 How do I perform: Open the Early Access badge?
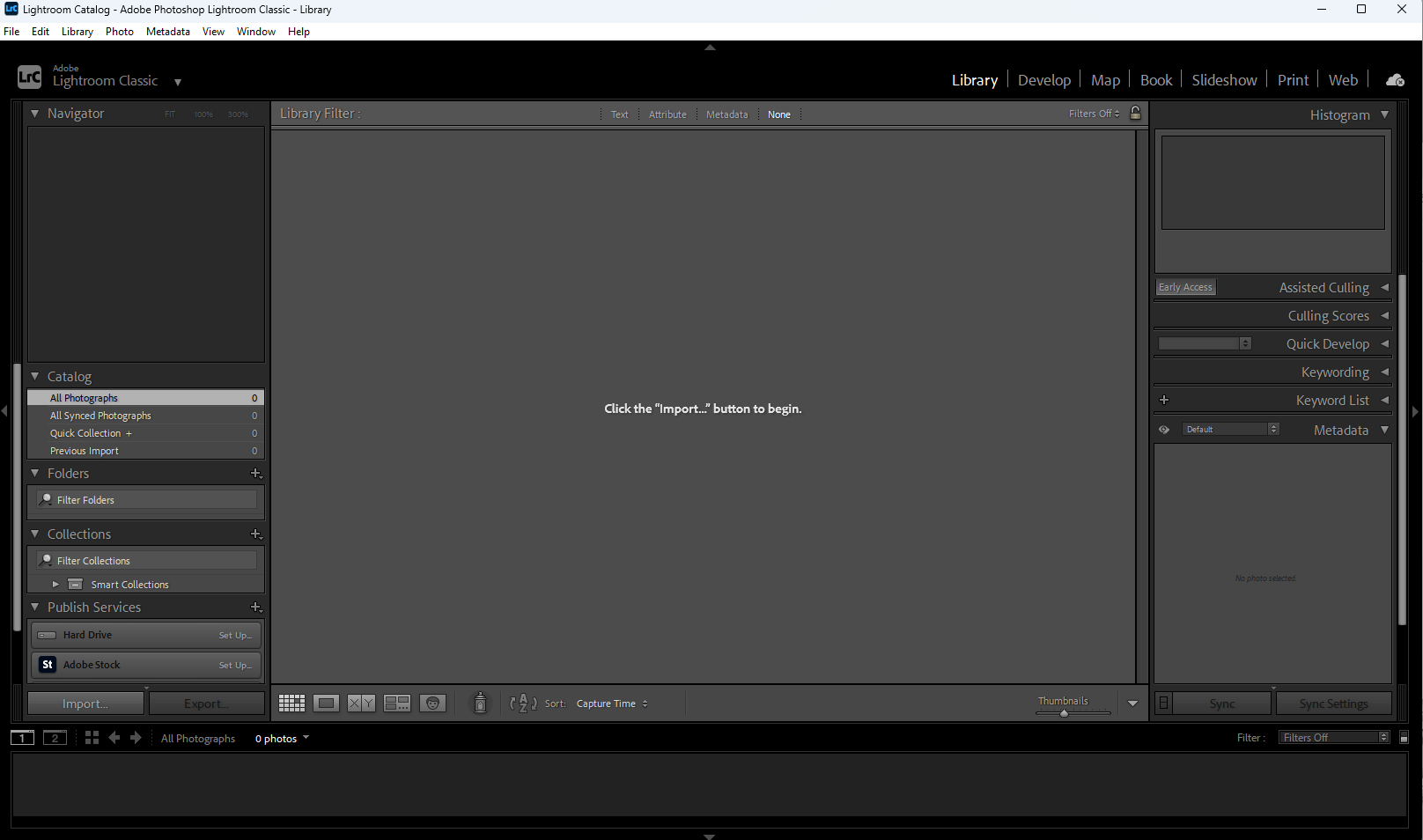tap(1185, 287)
